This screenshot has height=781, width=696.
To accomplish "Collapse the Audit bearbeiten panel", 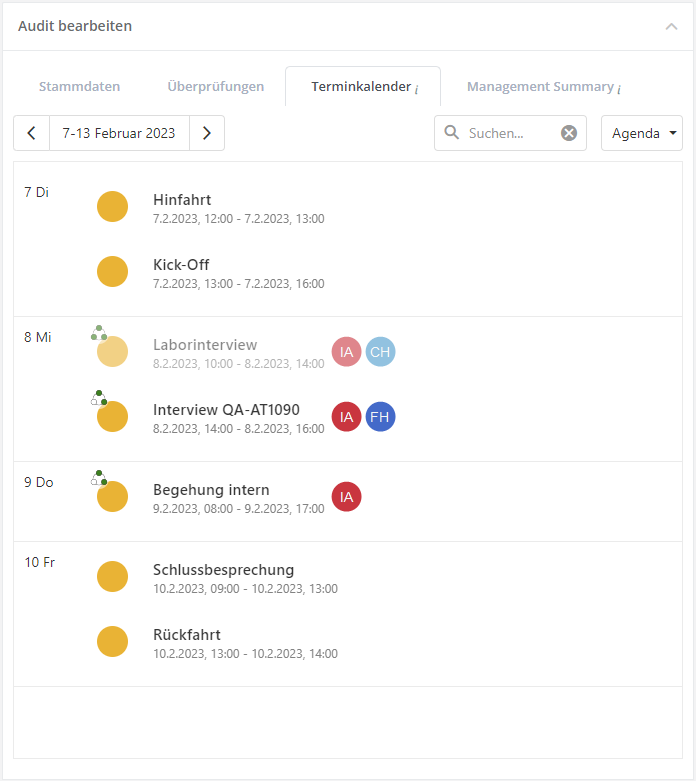I will [x=671, y=27].
